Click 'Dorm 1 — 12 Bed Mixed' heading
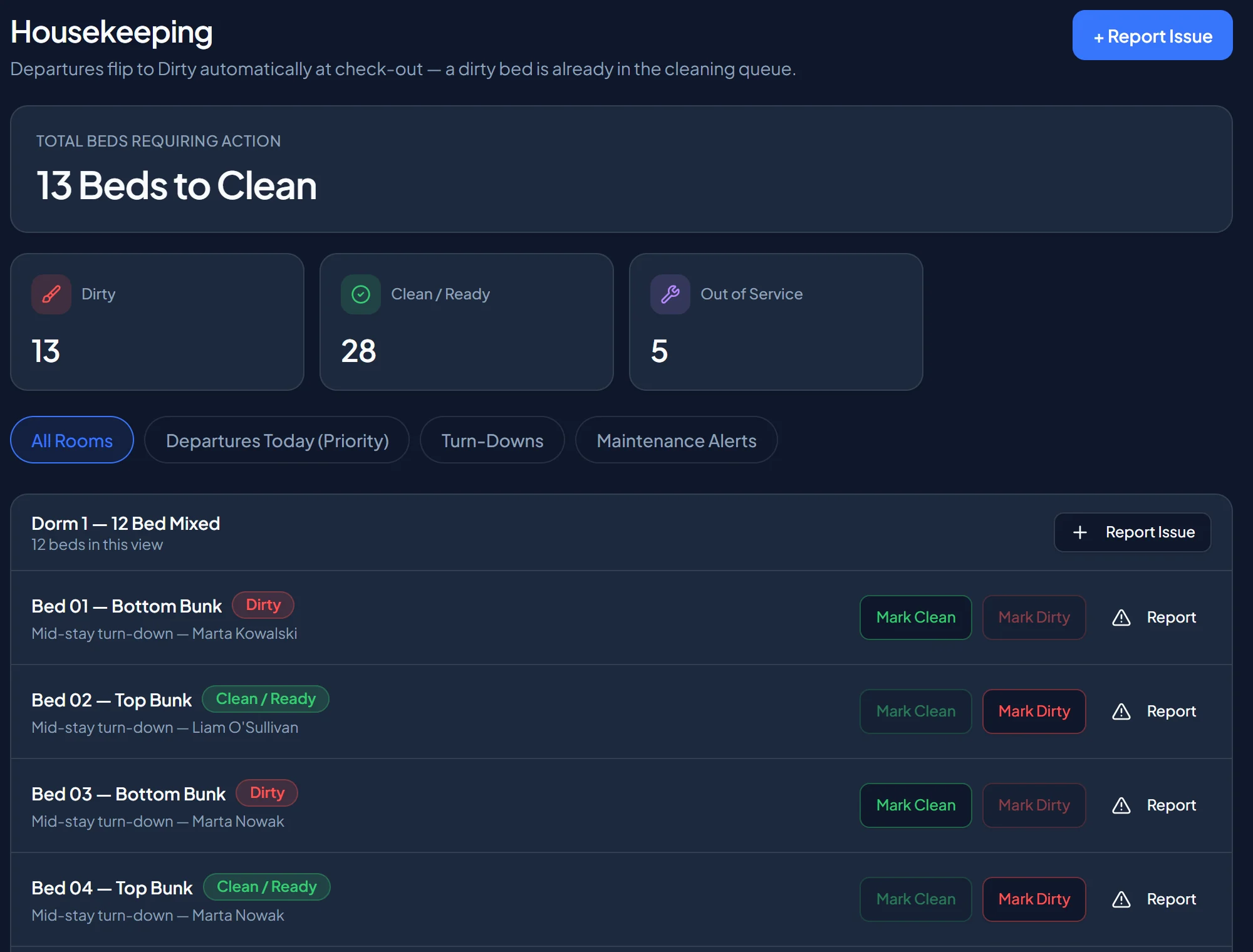 pyautogui.click(x=126, y=524)
